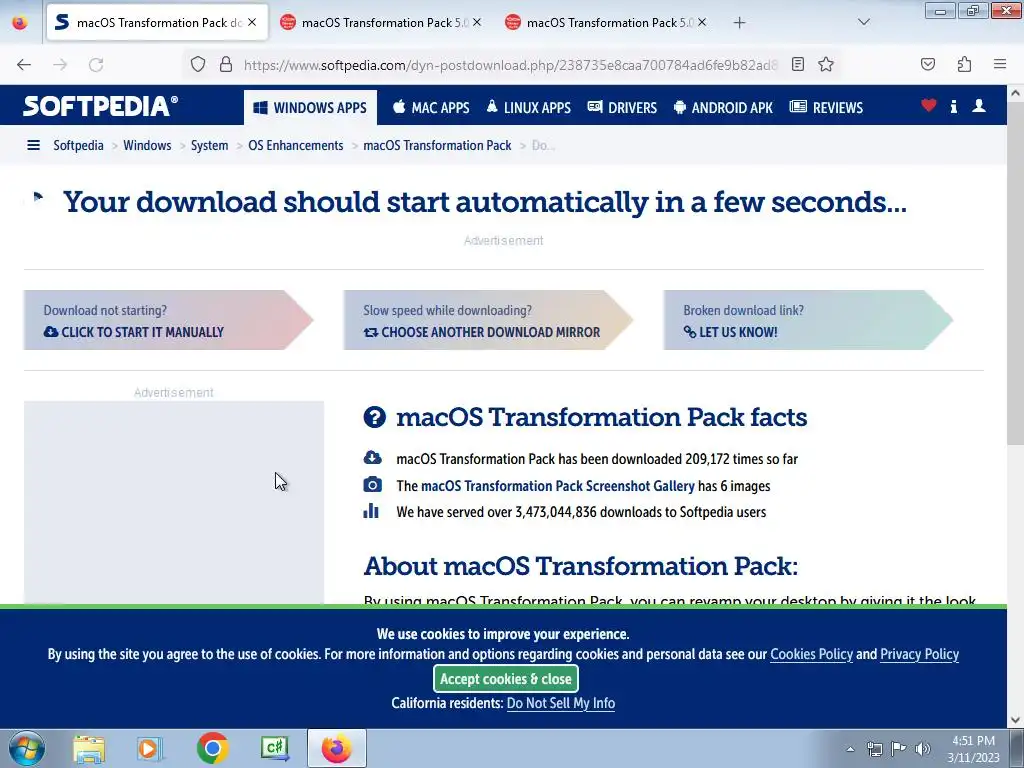Open the Mac Apps section
The width and height of the screenshot is (1024, 768).
tap(431, 108)
